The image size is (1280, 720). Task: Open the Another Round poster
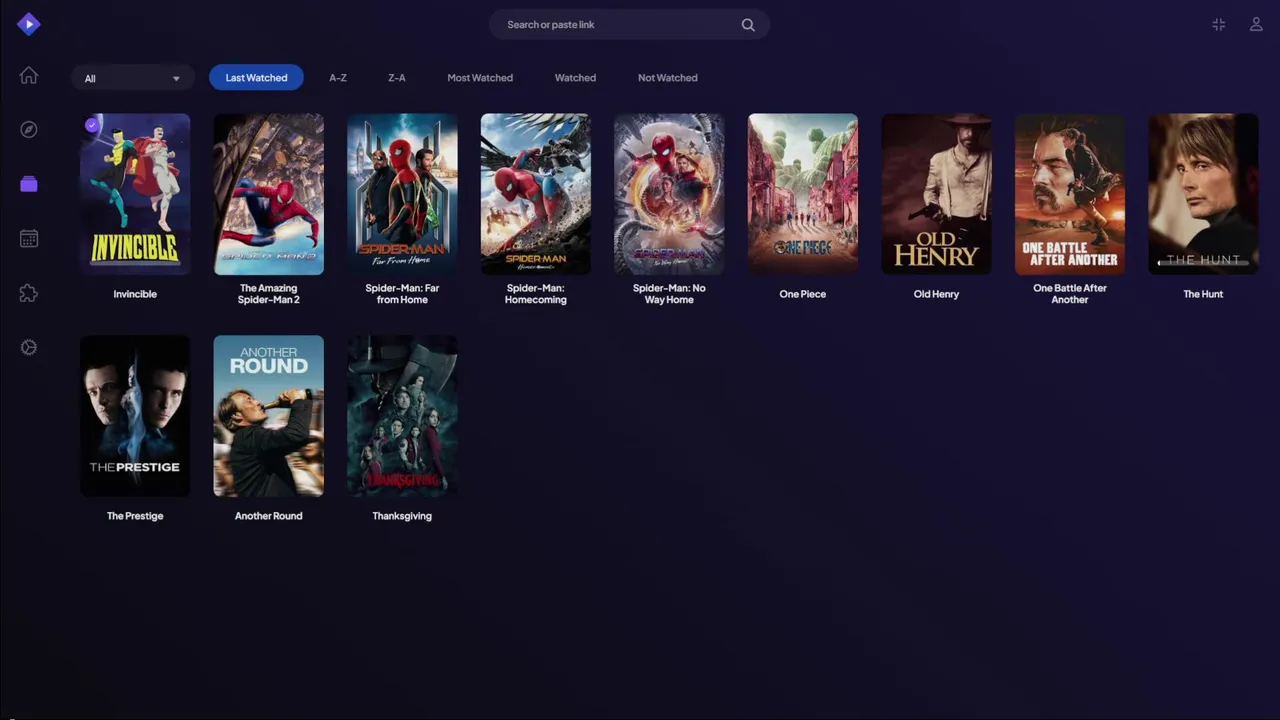pyautogui.click(x=268, y=416)
